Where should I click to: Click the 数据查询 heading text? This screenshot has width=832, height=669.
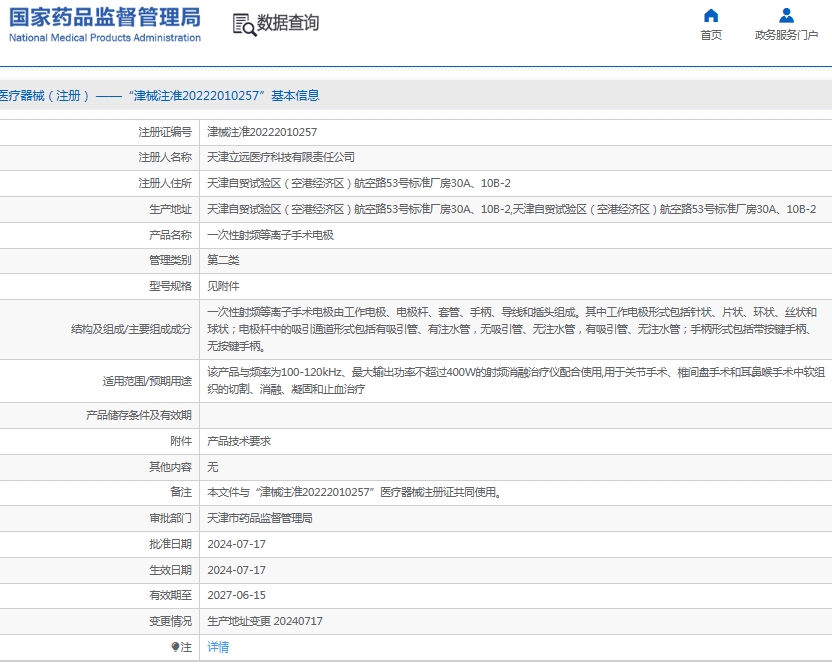pos(288,23)
